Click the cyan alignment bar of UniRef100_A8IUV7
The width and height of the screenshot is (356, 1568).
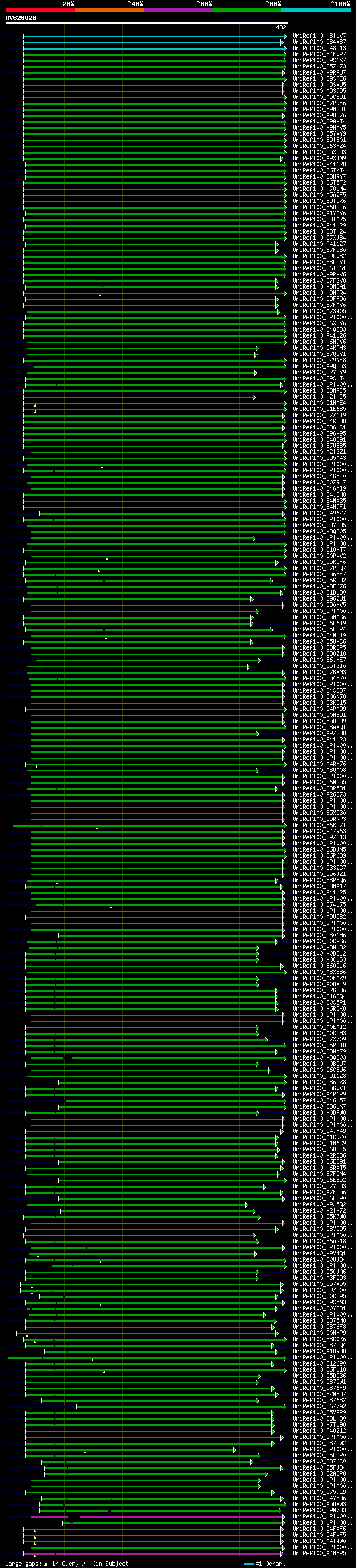pyautogui.click(x=155, y=37)
